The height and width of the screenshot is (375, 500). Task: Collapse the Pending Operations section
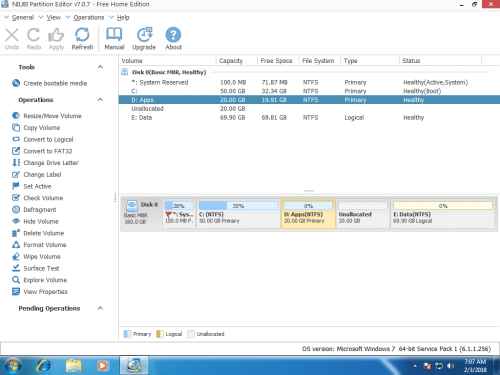coord(100,308)
